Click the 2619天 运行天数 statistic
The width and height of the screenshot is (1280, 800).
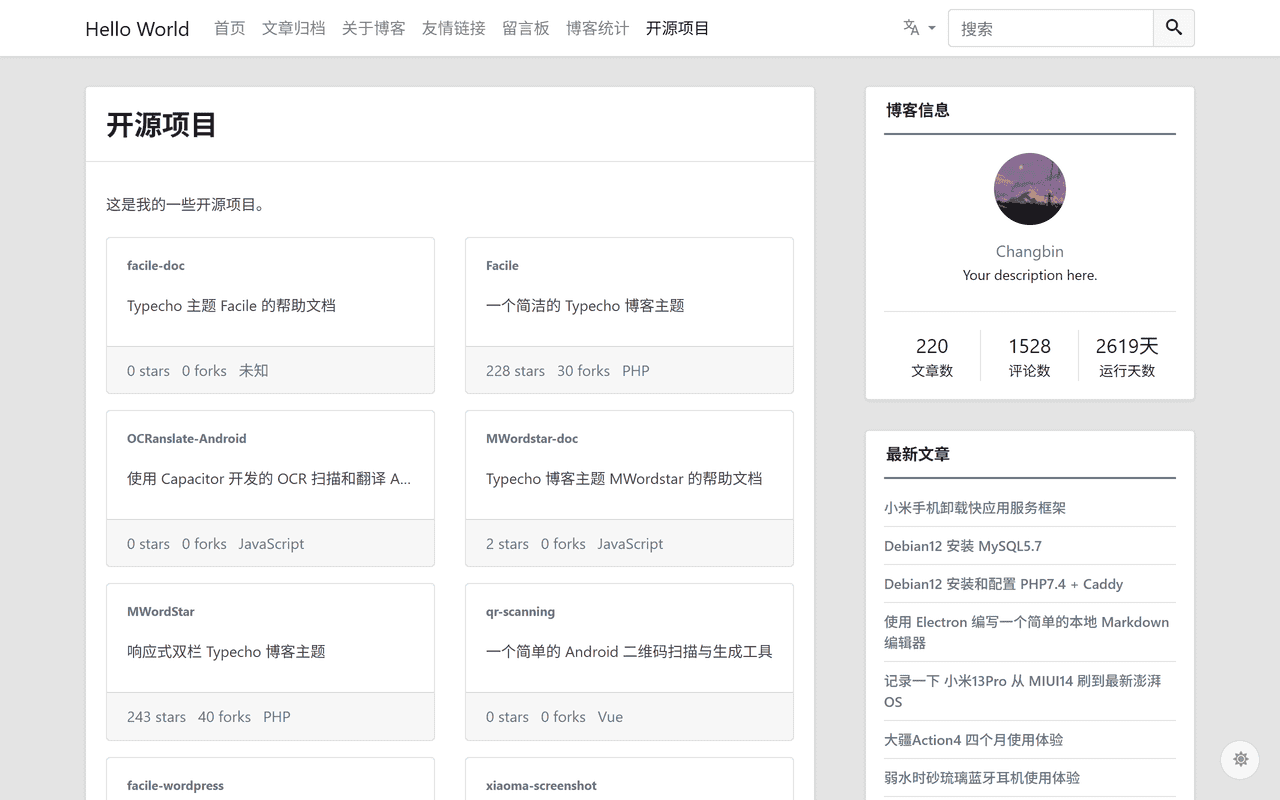[x=1127, y=357]
